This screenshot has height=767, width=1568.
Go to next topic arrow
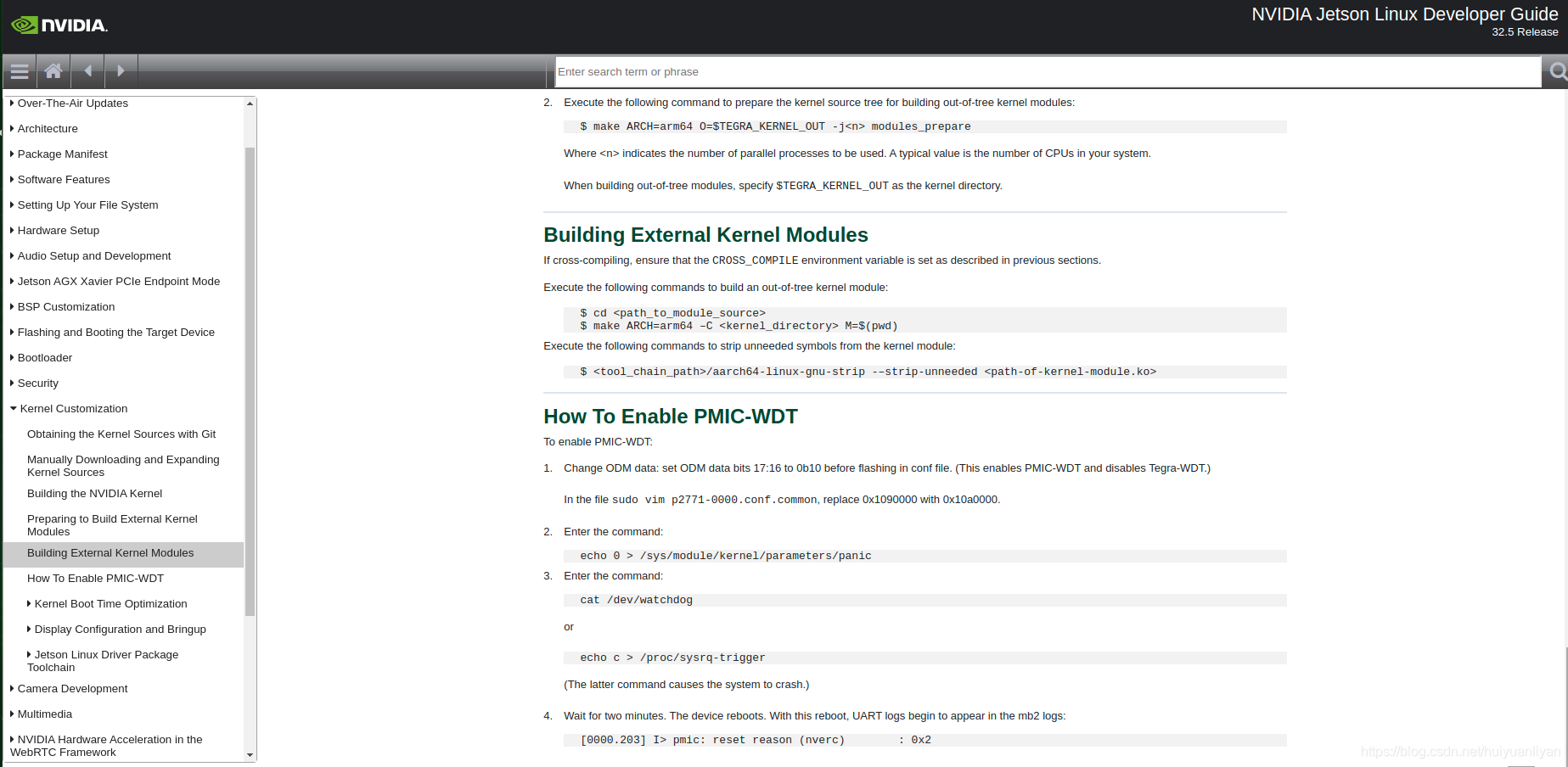tap(121, 71)
